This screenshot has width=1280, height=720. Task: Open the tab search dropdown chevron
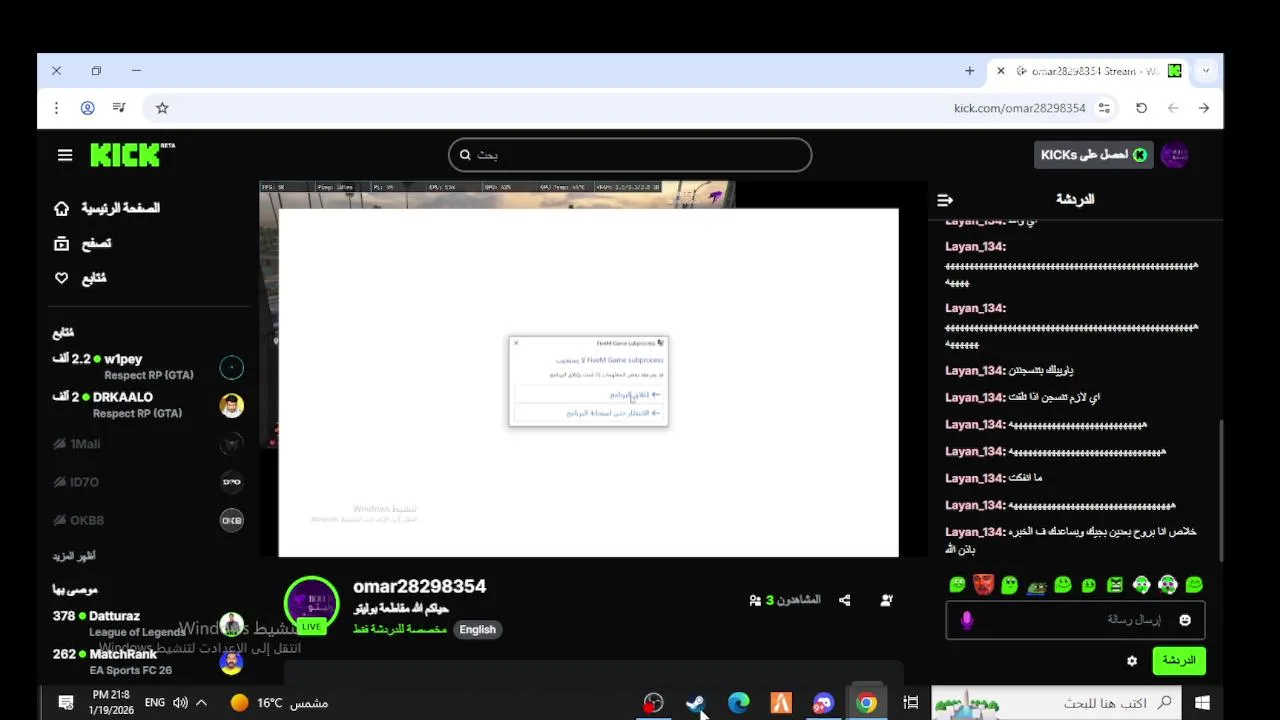point(1205,71)
